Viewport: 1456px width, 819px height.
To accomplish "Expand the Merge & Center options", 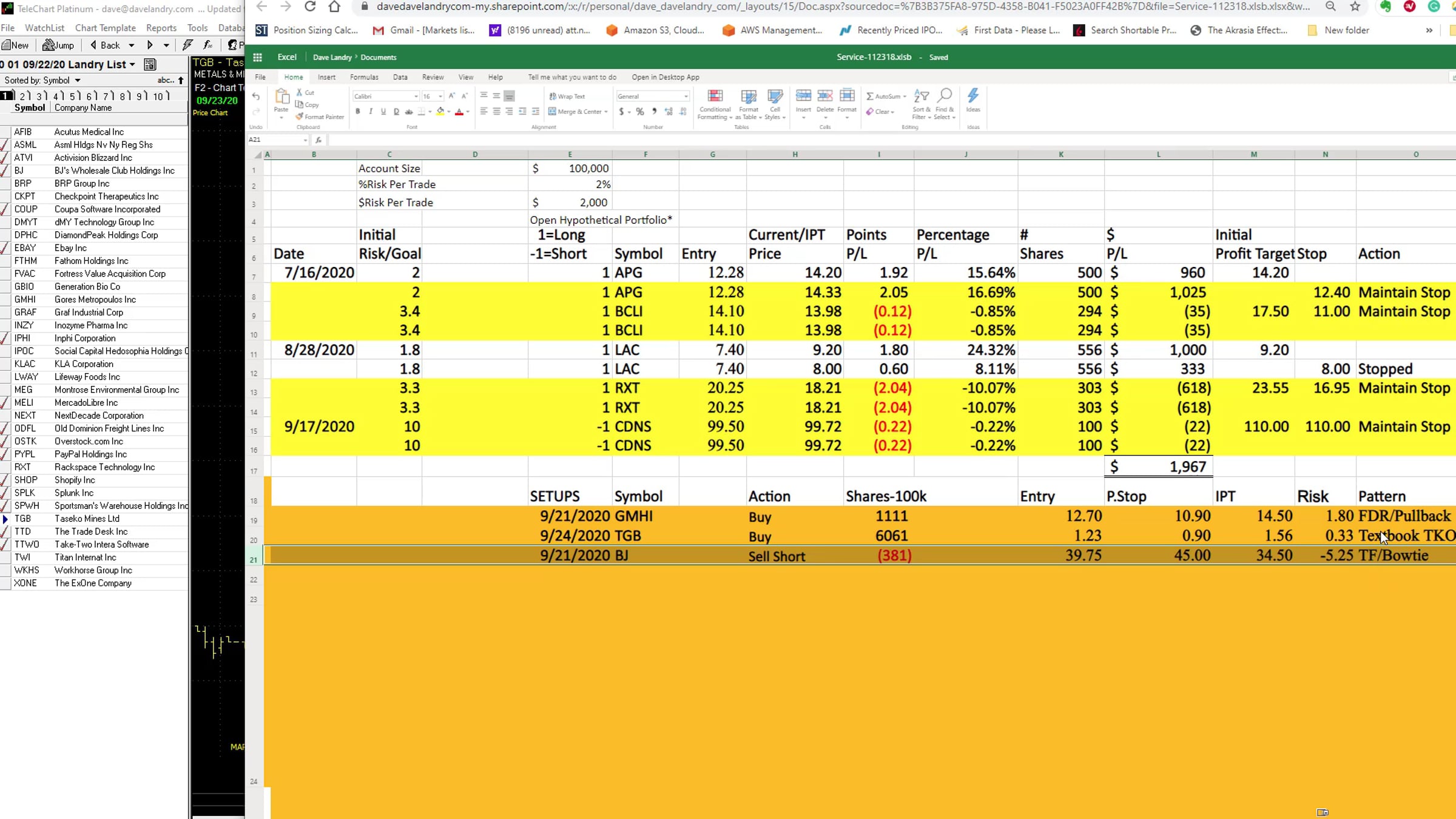I will [606, 112].
